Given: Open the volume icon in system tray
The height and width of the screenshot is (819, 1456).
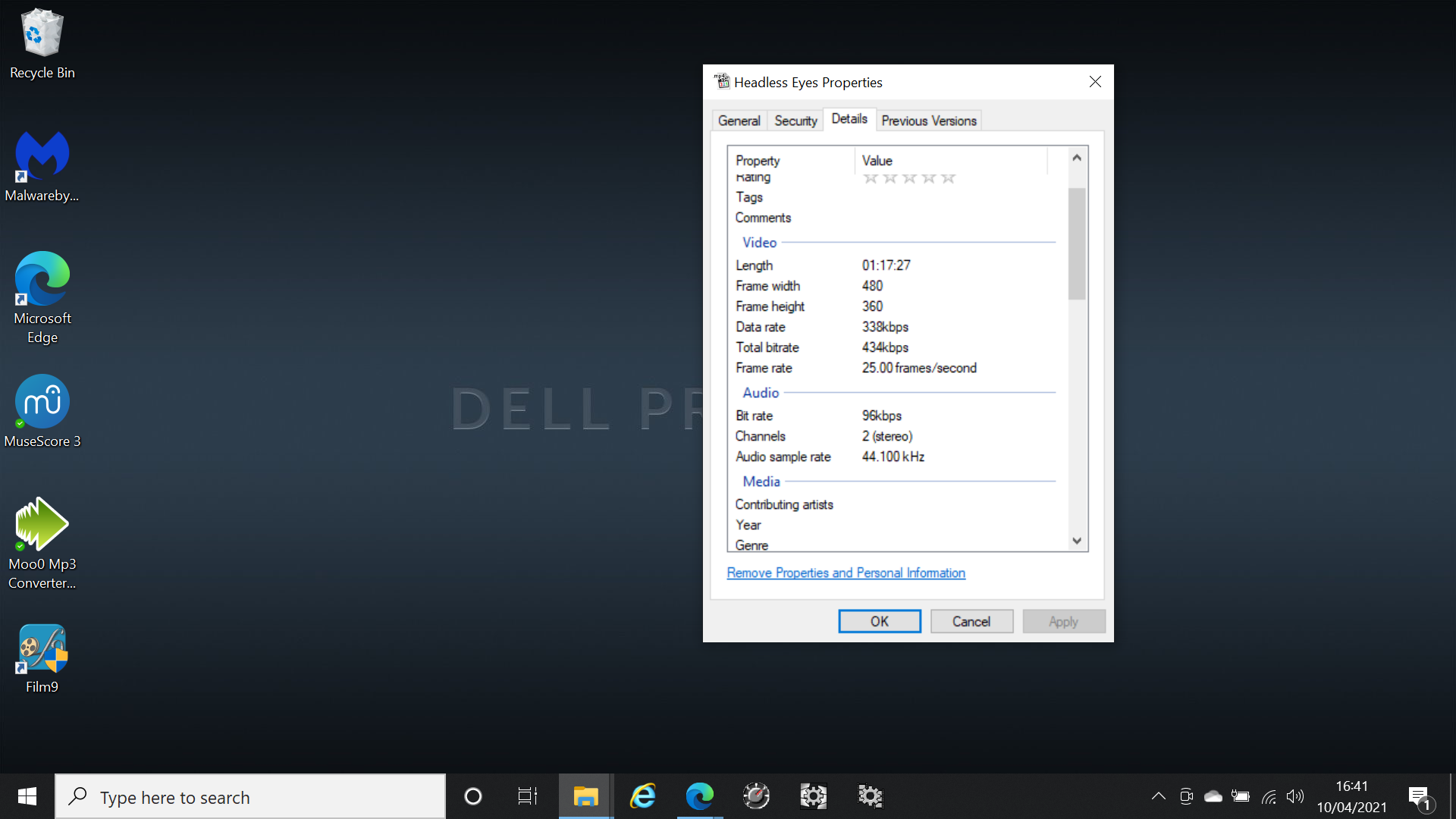Looking at the screenshot, I should tap(1295, 796).
